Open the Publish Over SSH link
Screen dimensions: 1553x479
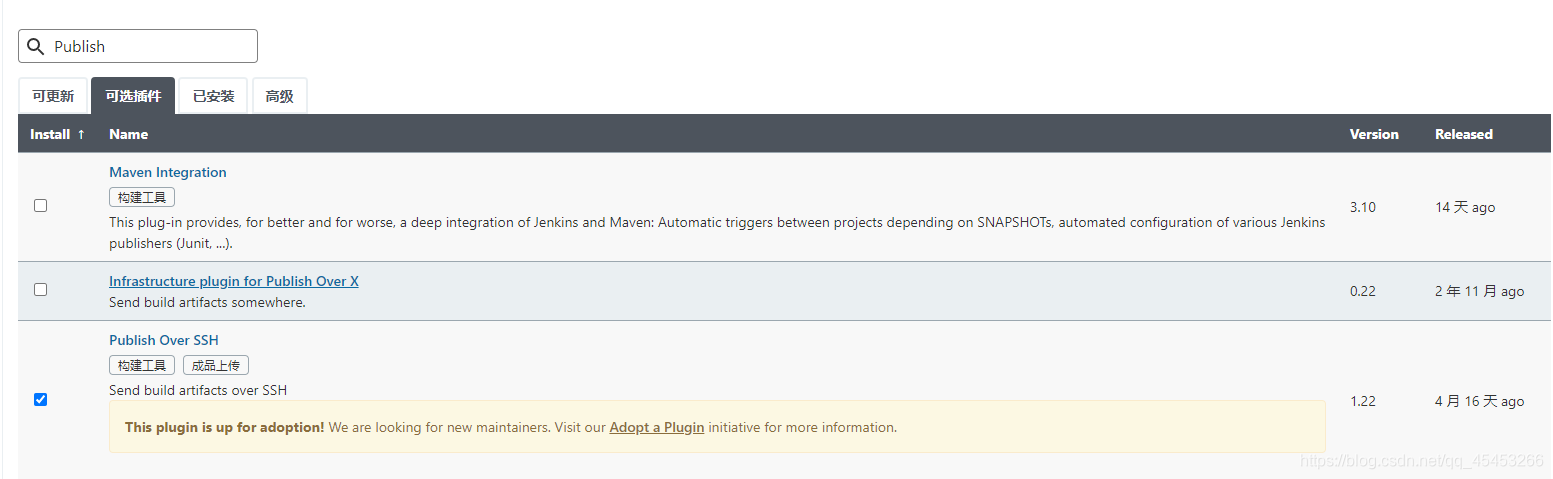[x=164, y=340]
